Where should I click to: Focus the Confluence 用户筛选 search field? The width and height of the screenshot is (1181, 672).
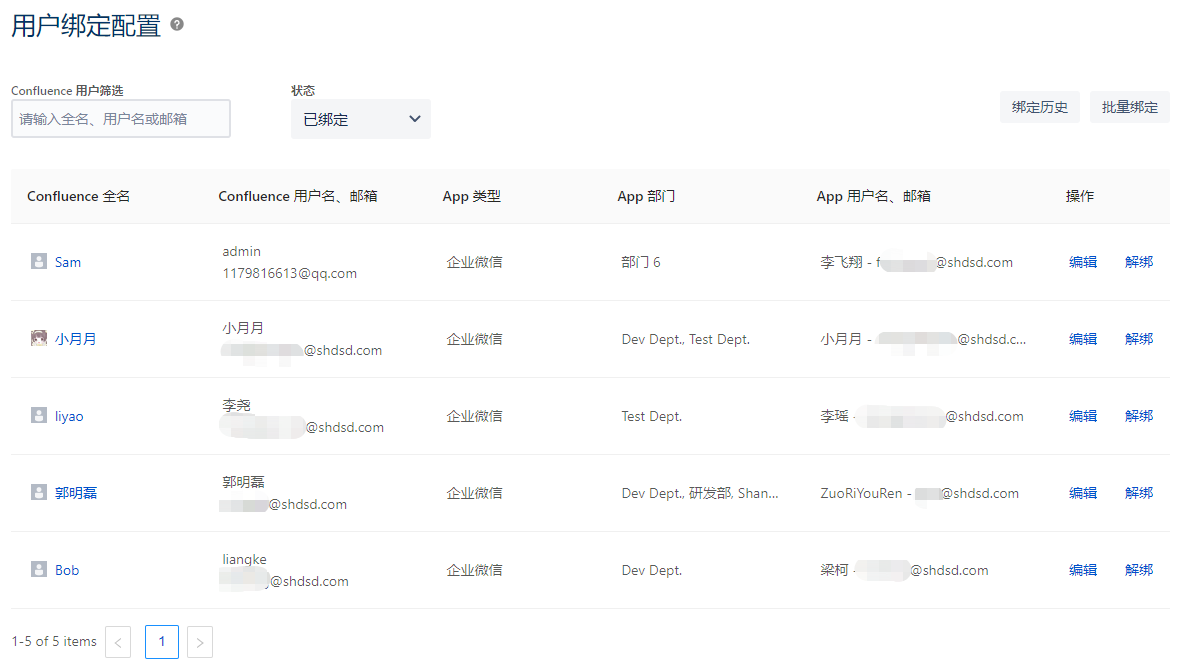pos(121,119)
